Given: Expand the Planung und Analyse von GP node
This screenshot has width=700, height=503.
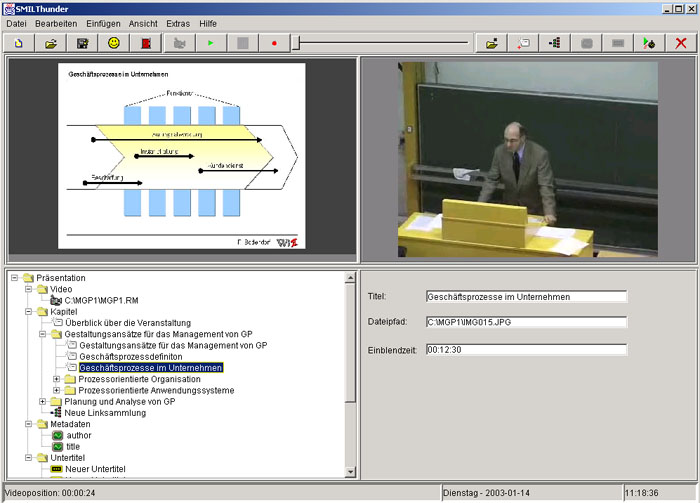Looking at the screenshot, I should (43, 401).
